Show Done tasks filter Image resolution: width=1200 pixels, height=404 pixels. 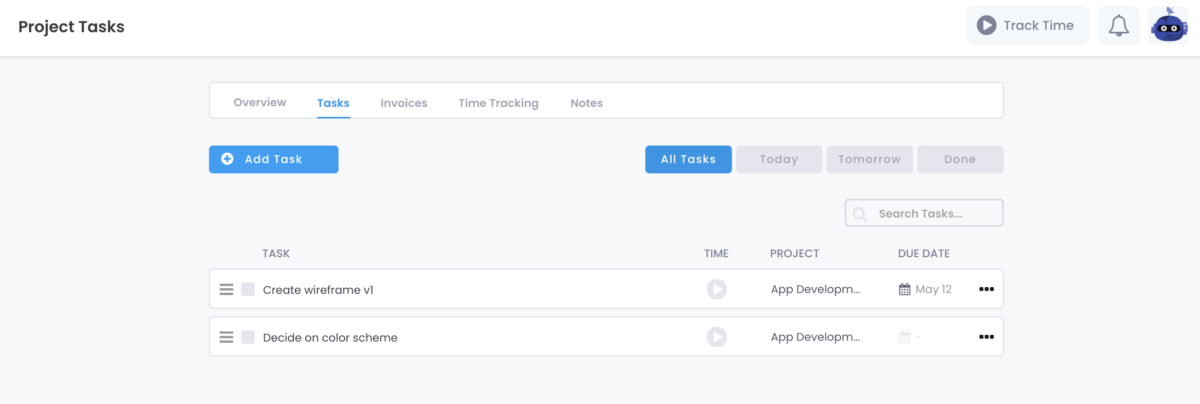[x=960, y=159]
